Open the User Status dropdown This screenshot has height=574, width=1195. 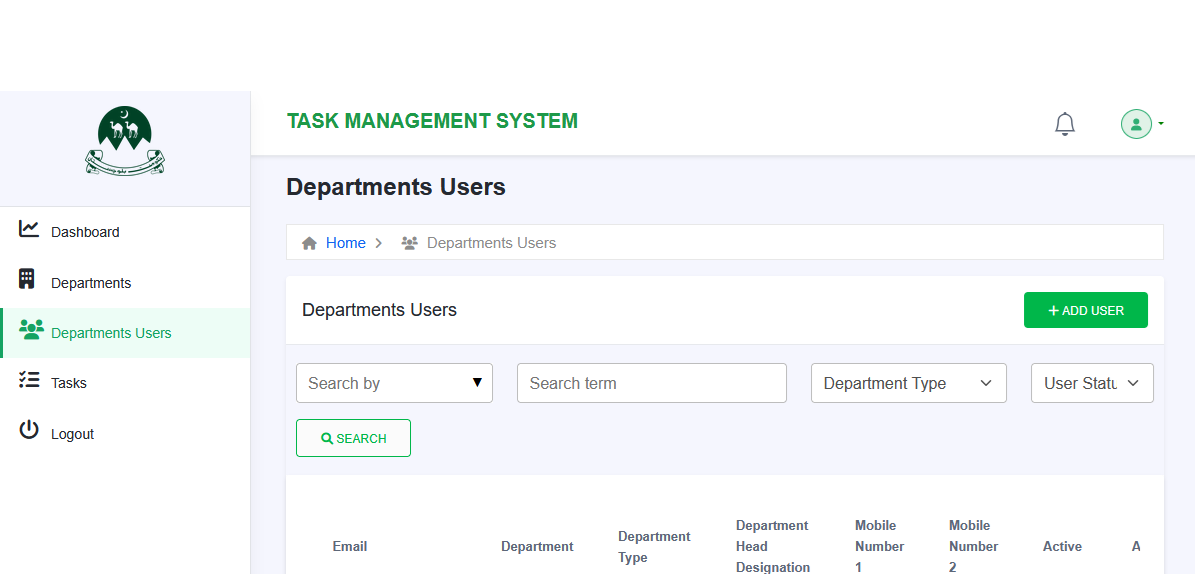[x=1091, y=383]
